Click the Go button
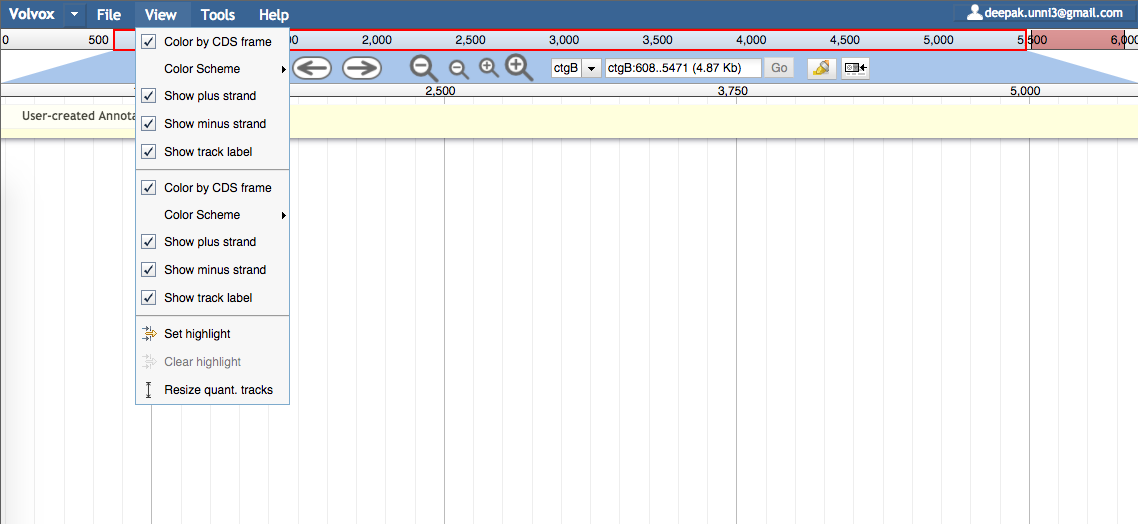 point(779,68)
